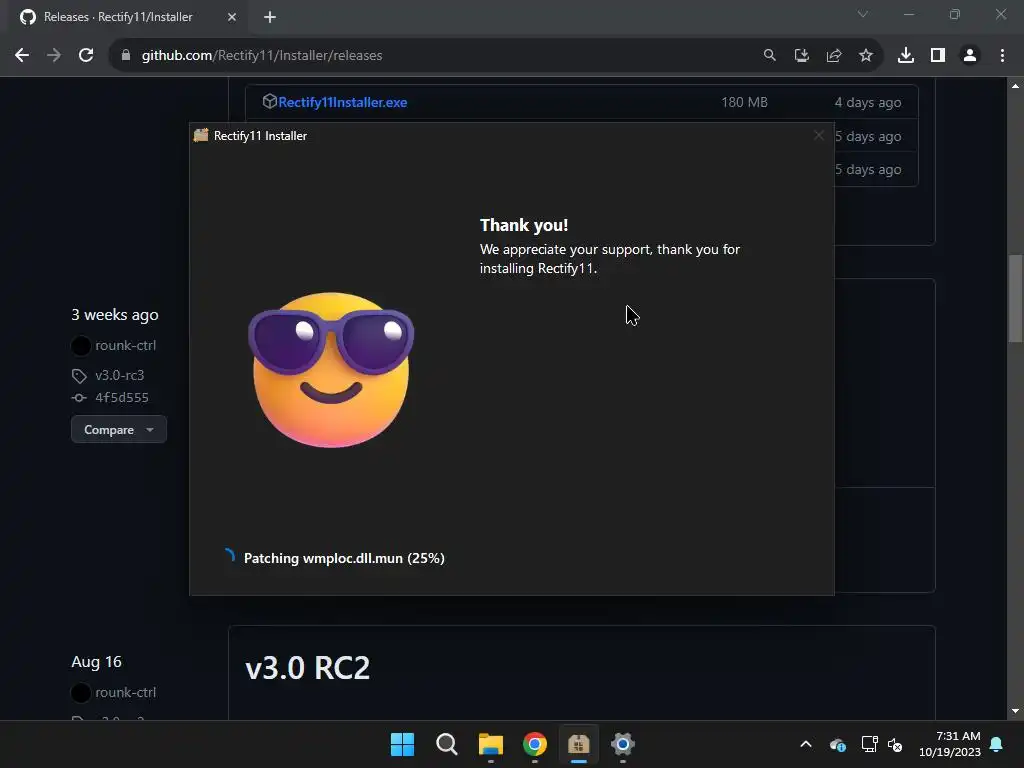Click scrollbar down arrow
The height and width of the screenshot is (768, 1024).
1015,711
